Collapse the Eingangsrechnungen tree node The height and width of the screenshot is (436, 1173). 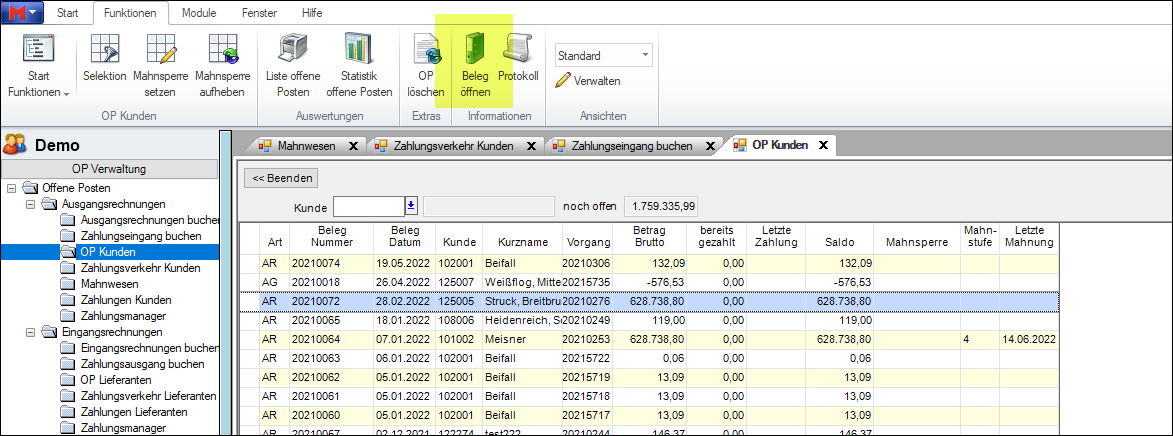point(31,332)
